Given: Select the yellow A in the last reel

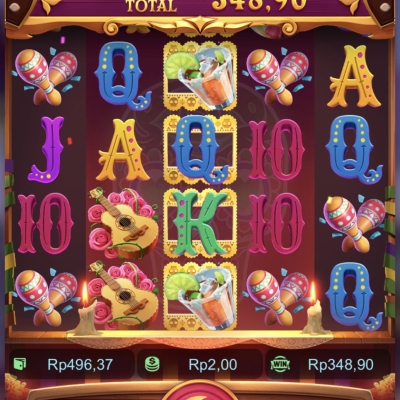Looking at the screenshot, I should tap(354, 76).
